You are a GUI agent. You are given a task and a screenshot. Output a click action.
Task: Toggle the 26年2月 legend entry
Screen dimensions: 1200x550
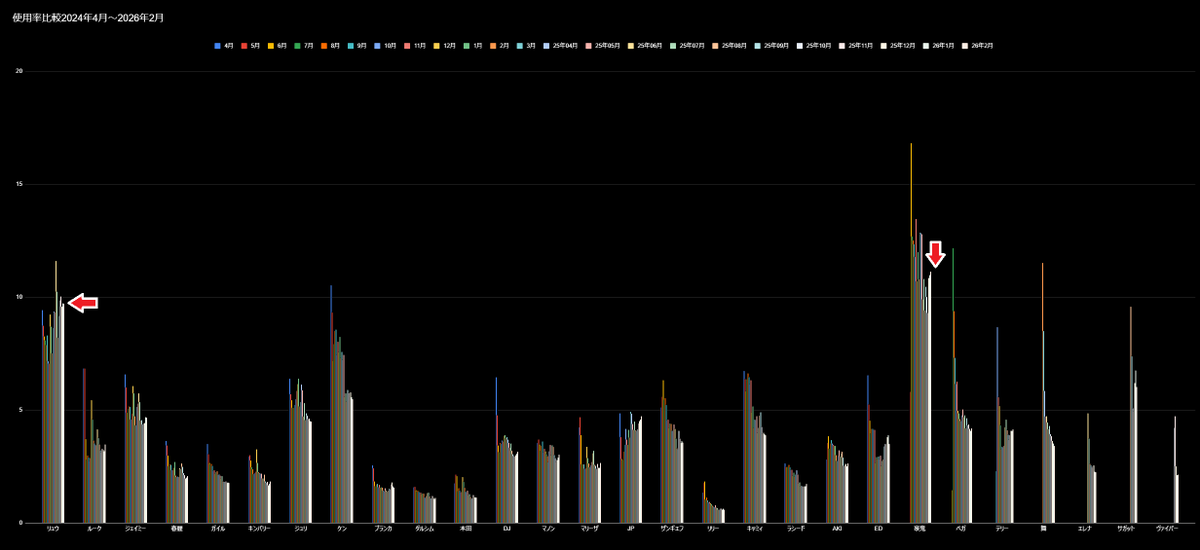pos(977,46)
